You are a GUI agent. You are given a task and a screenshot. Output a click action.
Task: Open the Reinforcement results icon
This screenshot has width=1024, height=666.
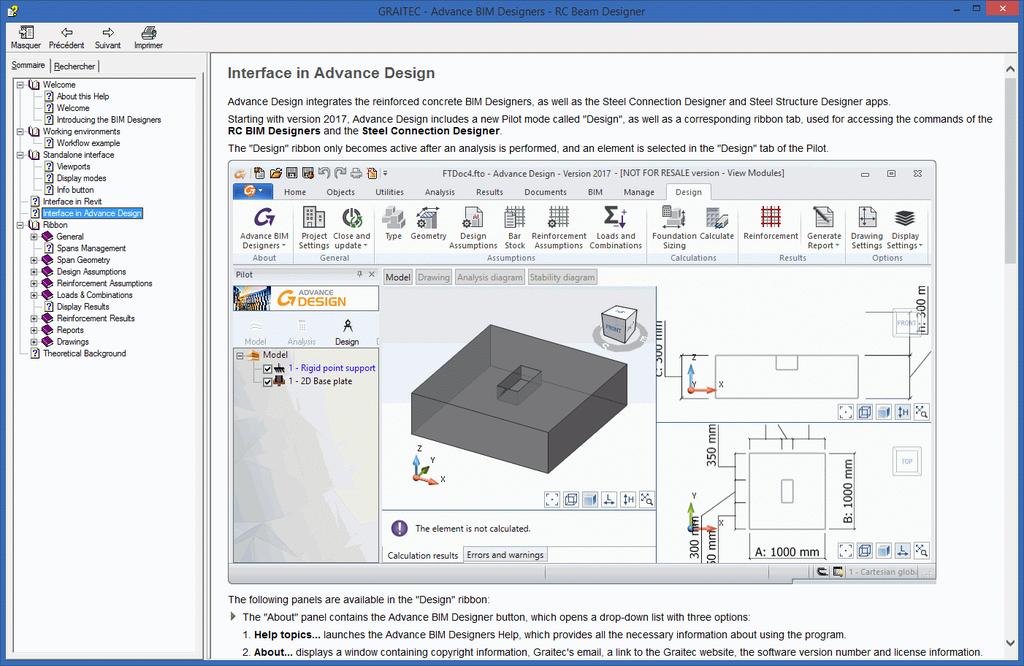click(771, 217)
